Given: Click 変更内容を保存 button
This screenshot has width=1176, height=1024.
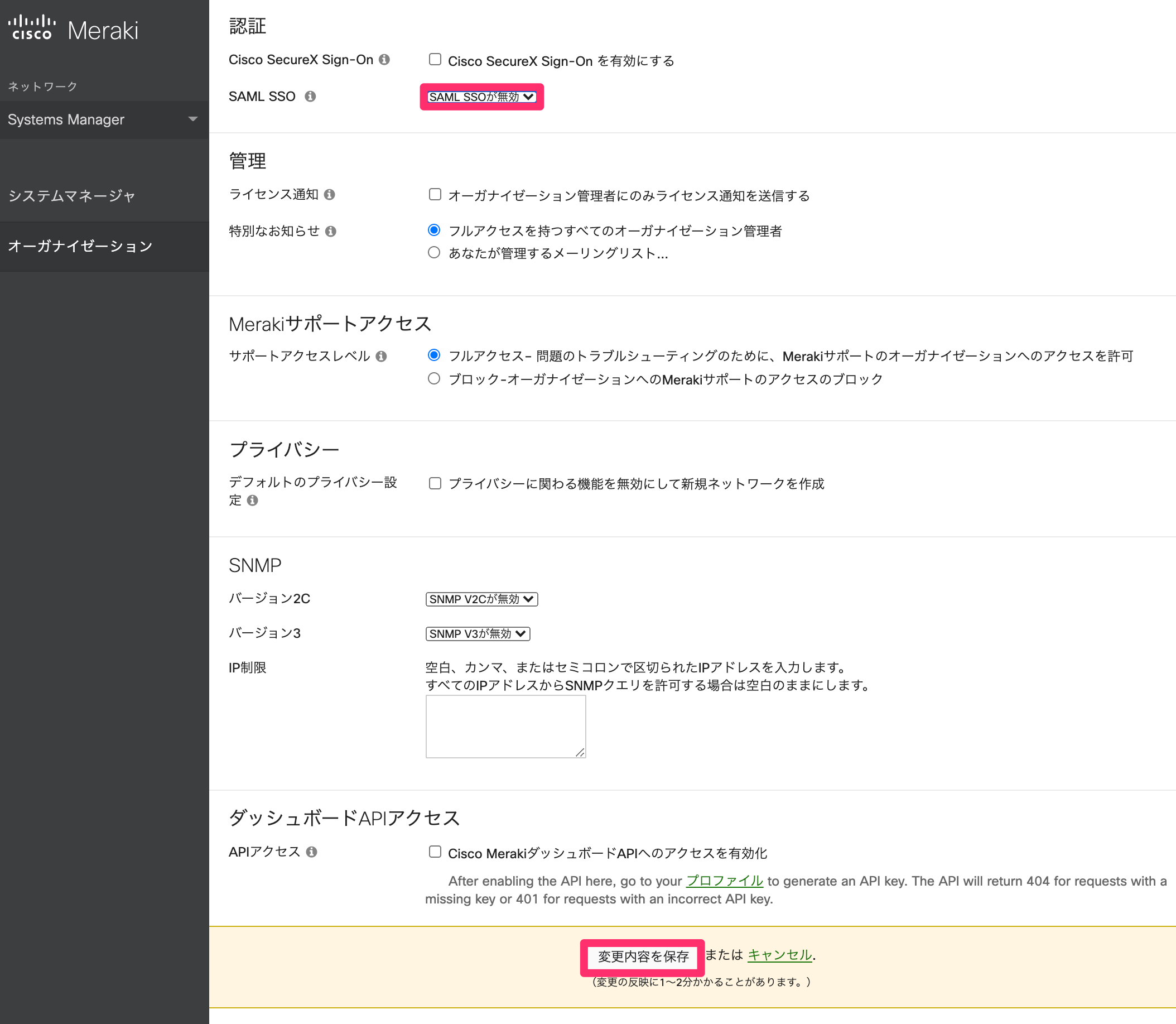Looking at the screenshot, I should click(643, 956).
